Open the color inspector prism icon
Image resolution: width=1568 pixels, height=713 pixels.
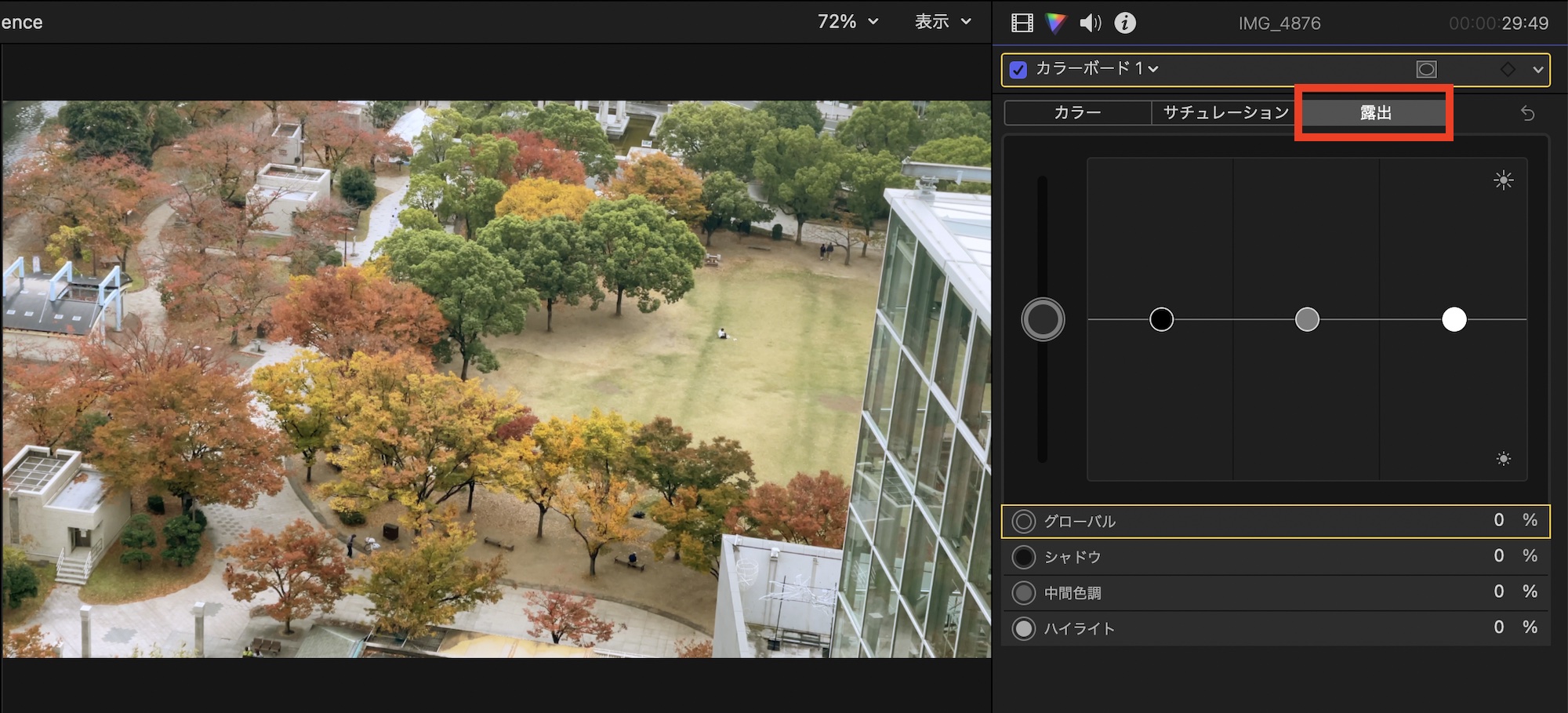click(x=1056, y=24)
